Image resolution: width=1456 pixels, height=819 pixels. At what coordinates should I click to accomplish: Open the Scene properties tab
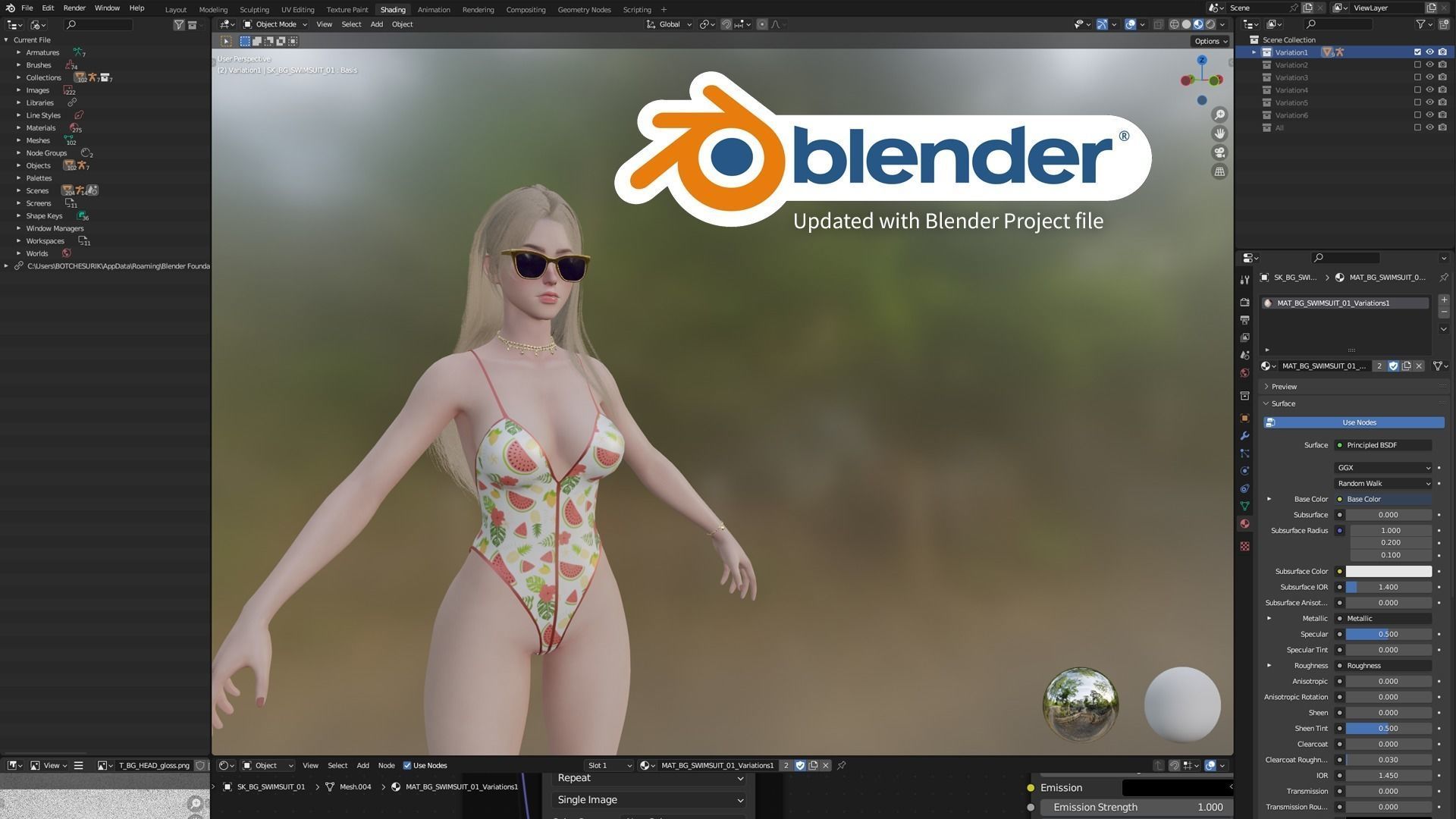coord(1244,355)
